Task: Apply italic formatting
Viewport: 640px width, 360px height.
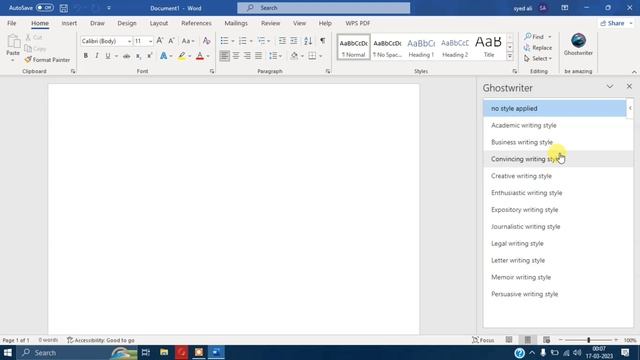Action: (x=97, y=56)
